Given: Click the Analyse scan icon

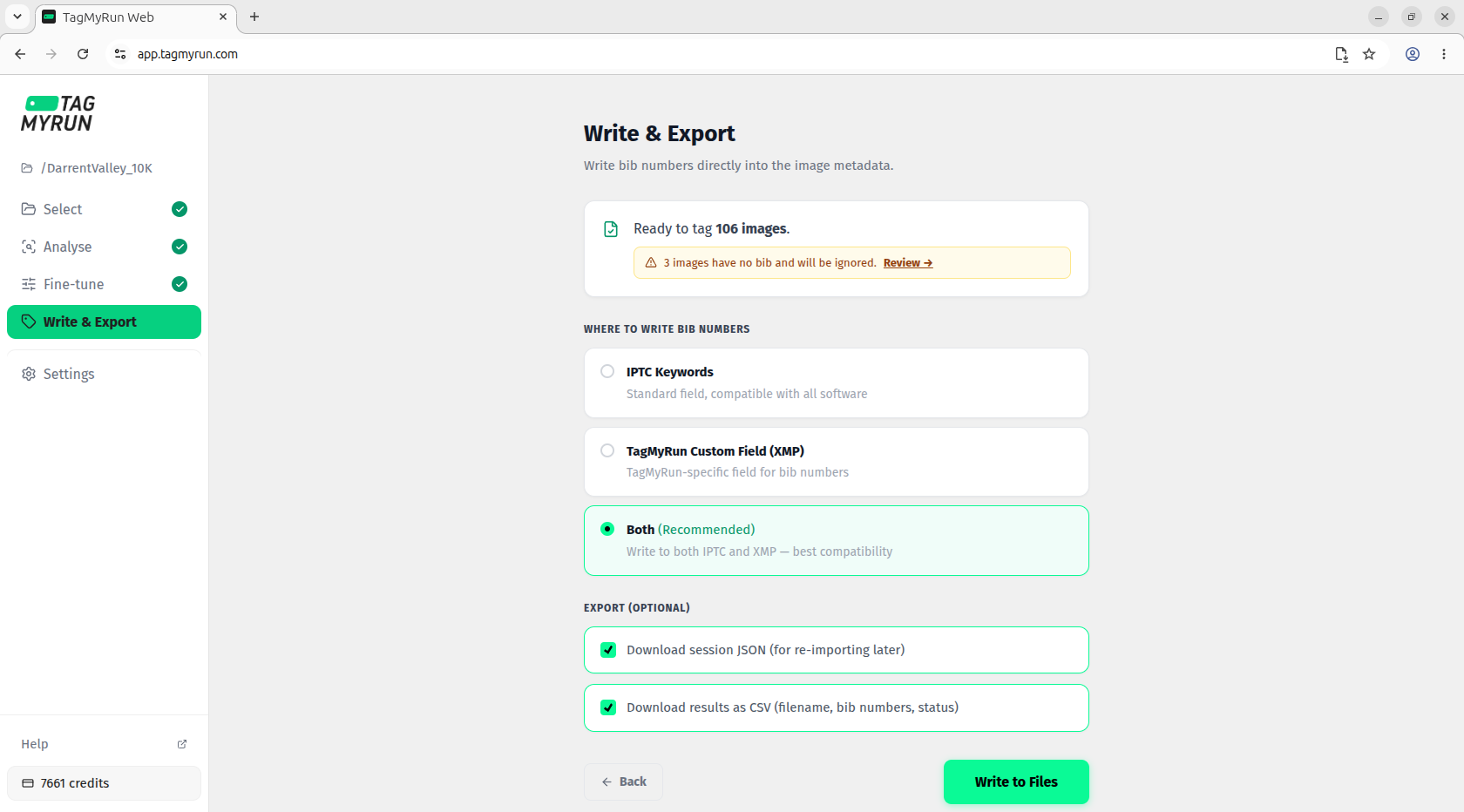Looking at the screenshot, I should 29,247.
